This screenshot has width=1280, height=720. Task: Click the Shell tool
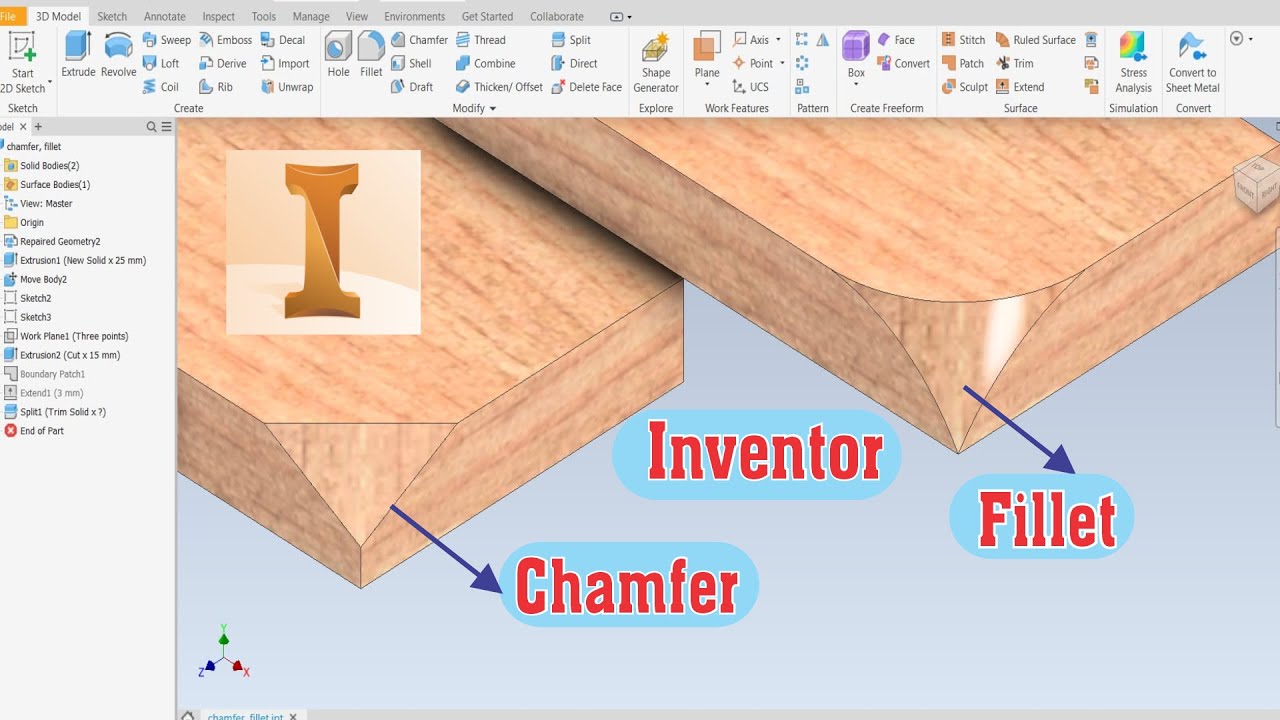[411, 63]
